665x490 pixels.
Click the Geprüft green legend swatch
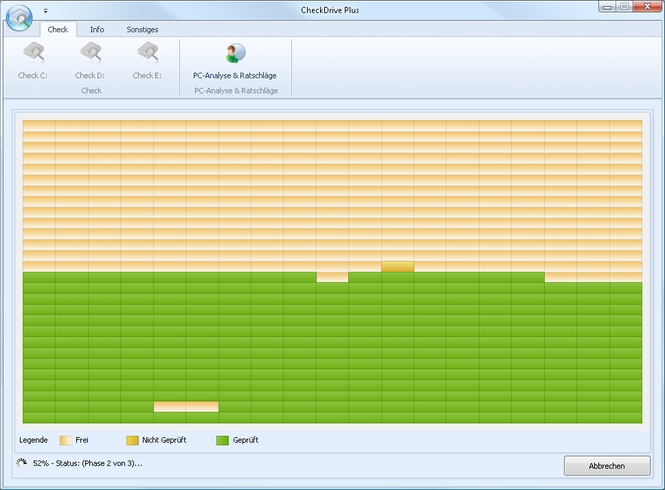(222, 440)
